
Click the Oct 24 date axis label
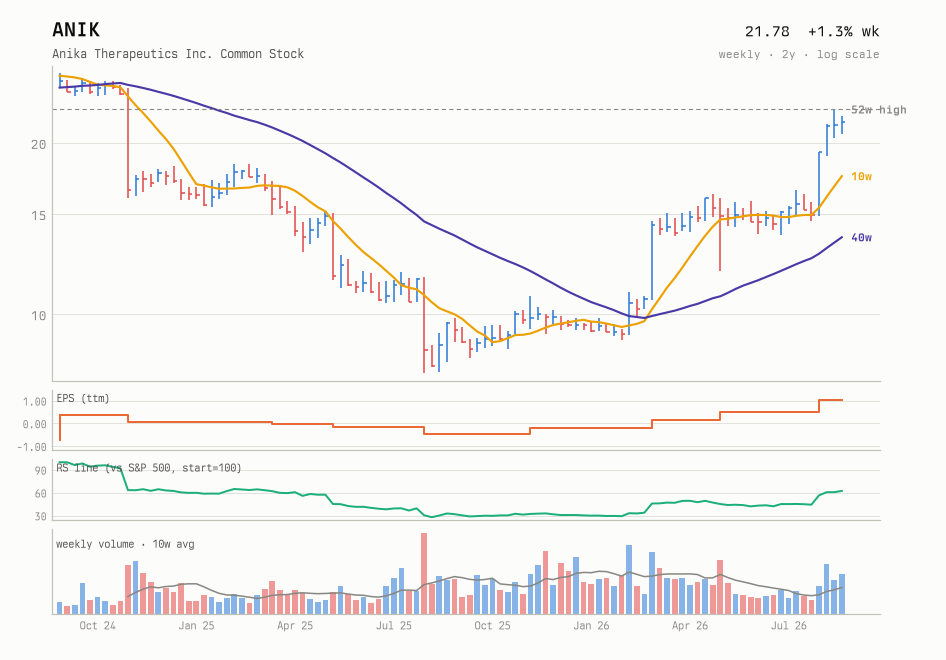[x=97, y=626]
